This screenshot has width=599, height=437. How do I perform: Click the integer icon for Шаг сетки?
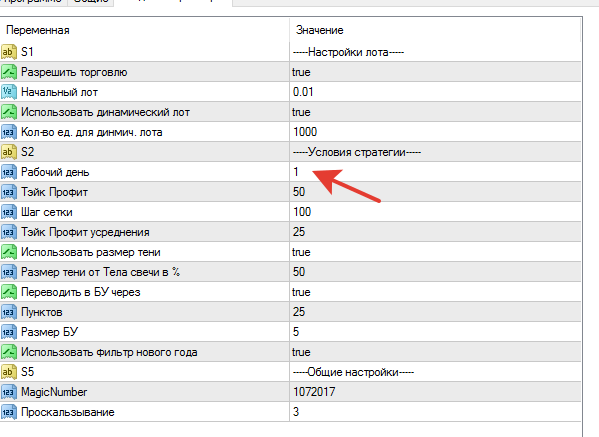pyautogui.click(x=9, y=212)
